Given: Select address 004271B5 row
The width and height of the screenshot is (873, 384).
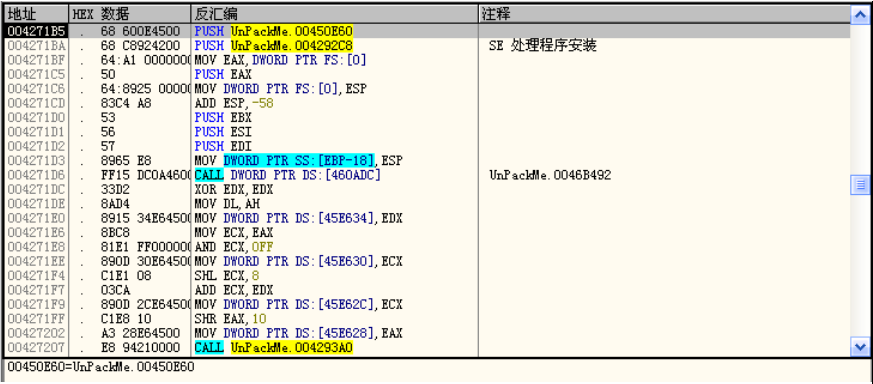Looking at the screenshot, I should [x=427, y=31].
